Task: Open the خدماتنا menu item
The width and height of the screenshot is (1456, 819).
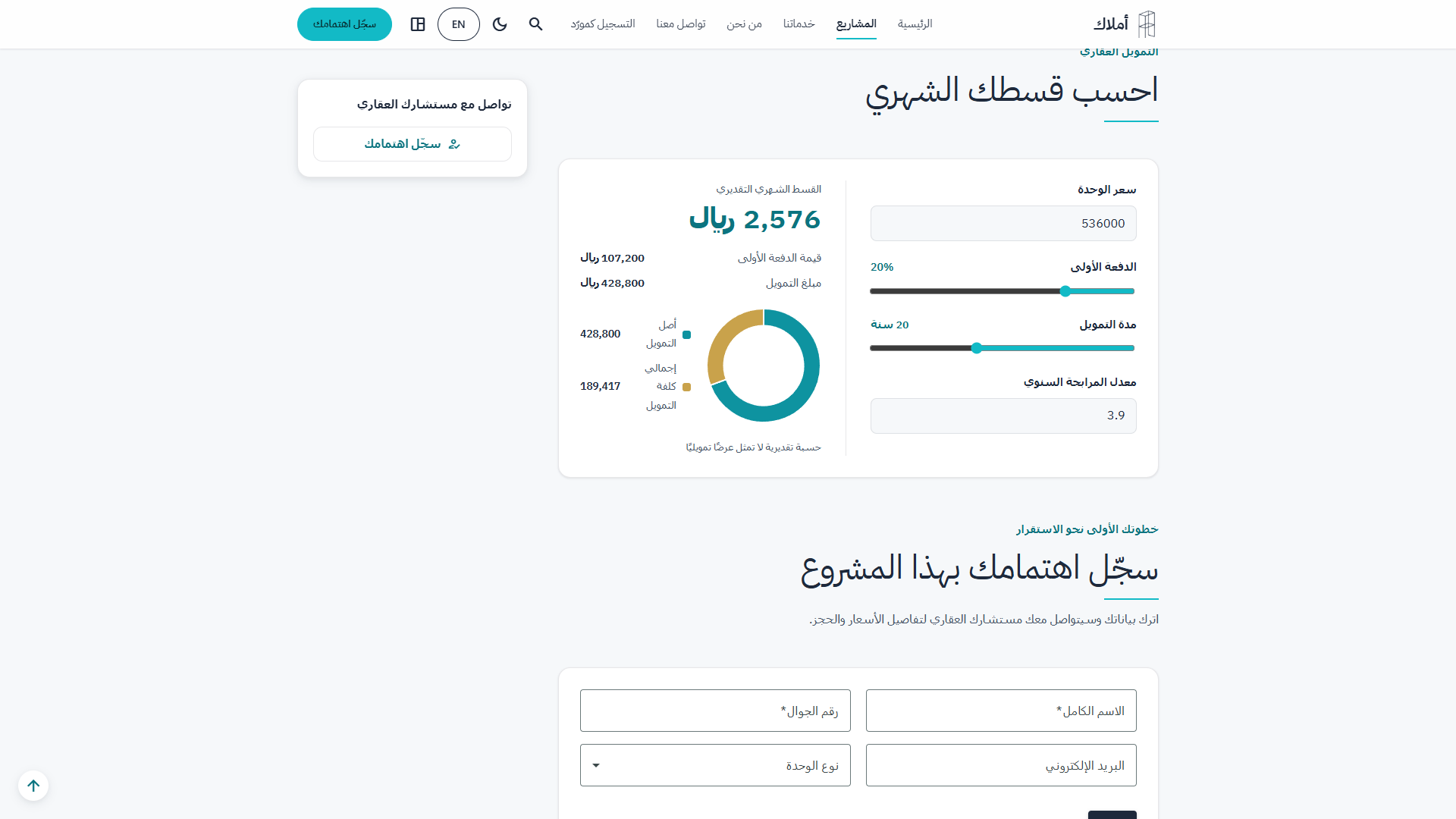Action: coord(799,24)
